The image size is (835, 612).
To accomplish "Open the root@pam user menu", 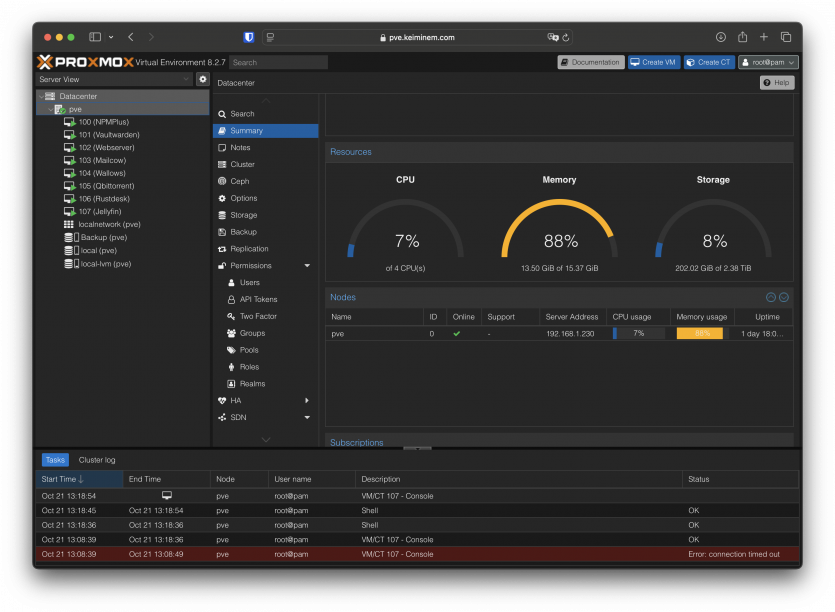I will [x=768, y=62].
